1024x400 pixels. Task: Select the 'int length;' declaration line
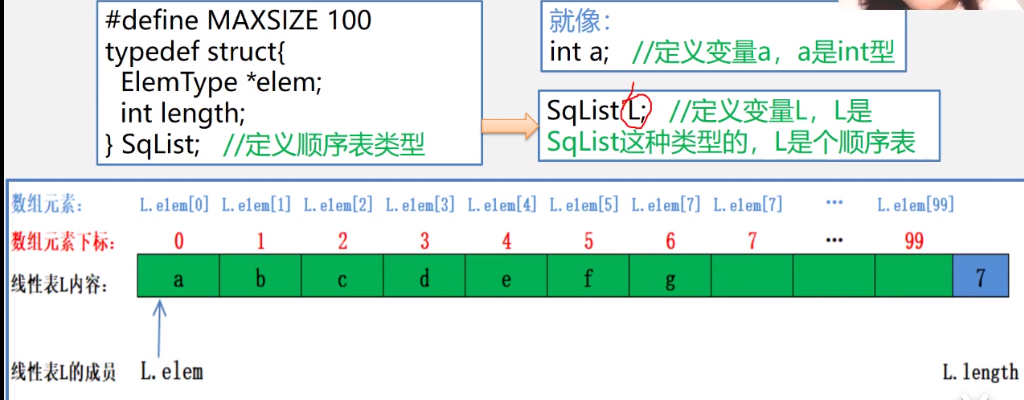tap(183, 114)
